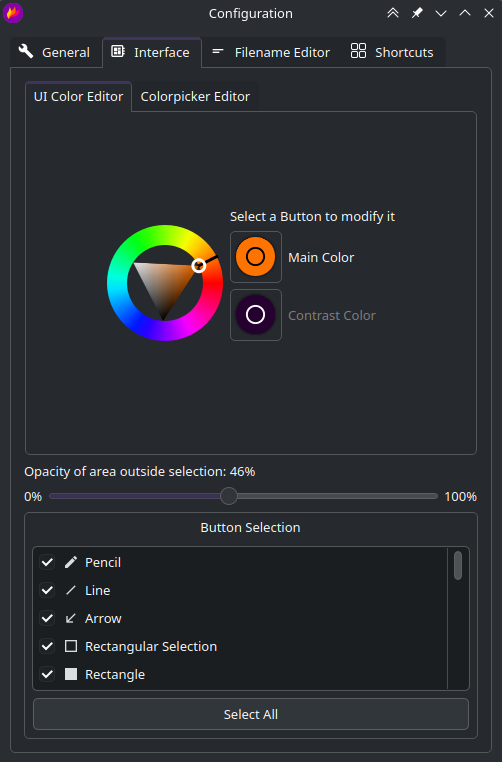Click the Pencil tool icon in list
The image size is (502, 762).
(x=71, y=562)
